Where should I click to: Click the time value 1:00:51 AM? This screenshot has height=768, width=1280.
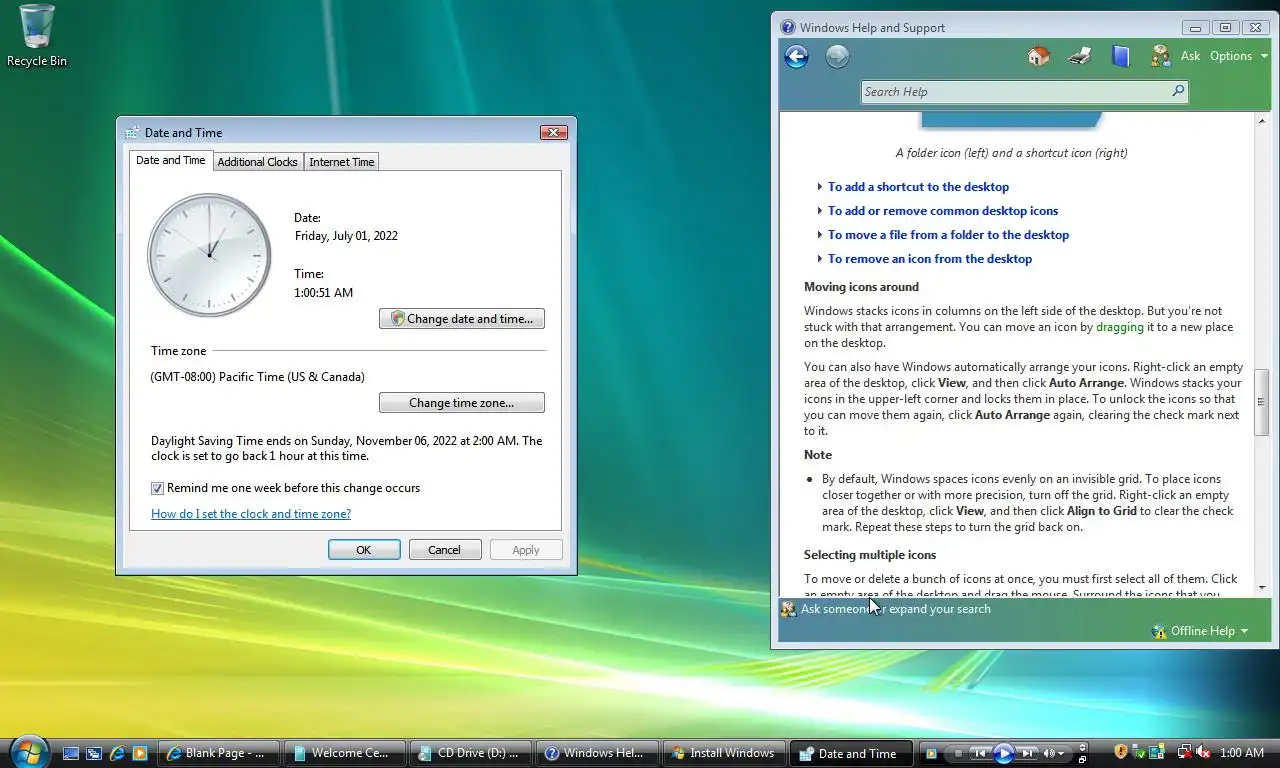pyautogui.click(x=323, y=293)
